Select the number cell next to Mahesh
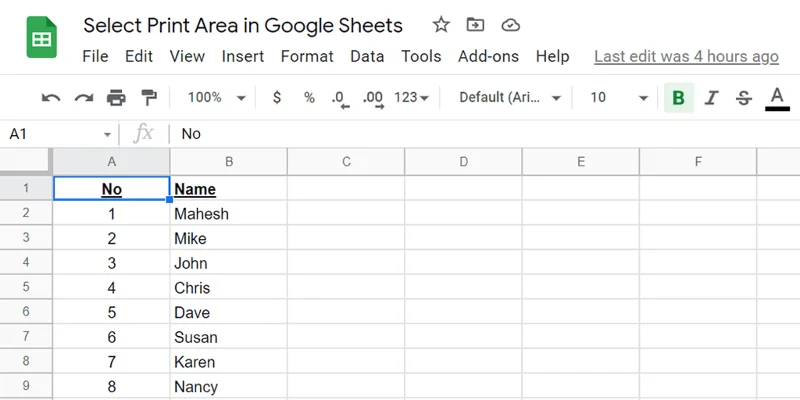The image size is (800, 400). tap(111, 213)
